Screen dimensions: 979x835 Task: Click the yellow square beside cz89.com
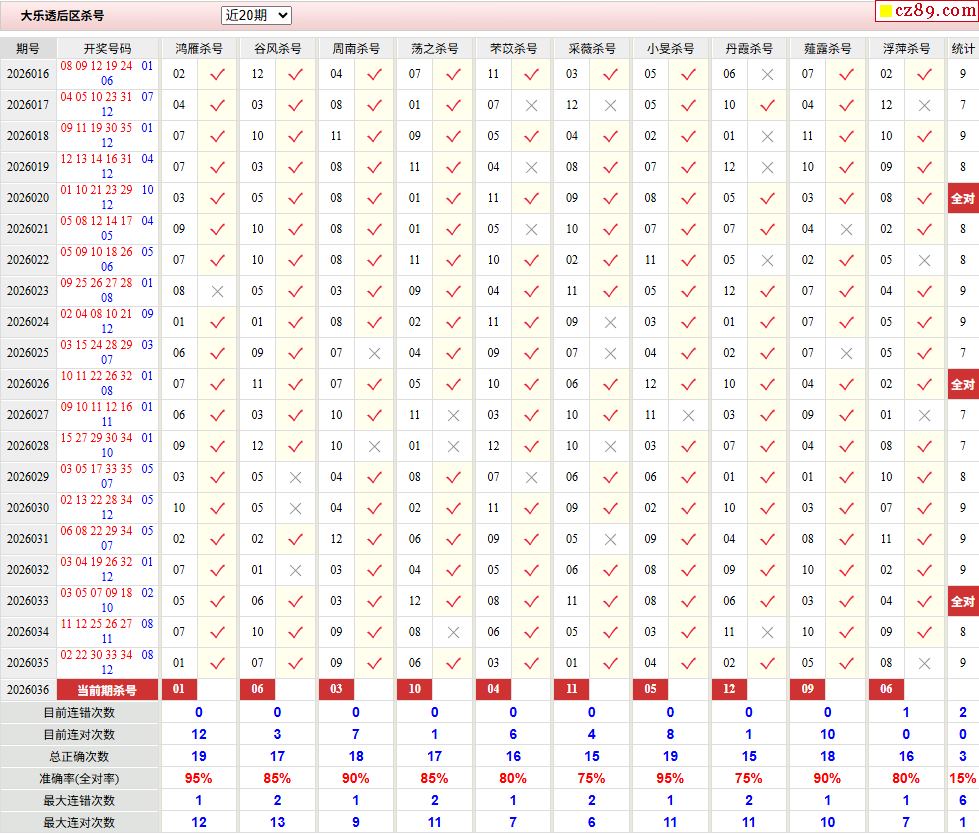885,12
